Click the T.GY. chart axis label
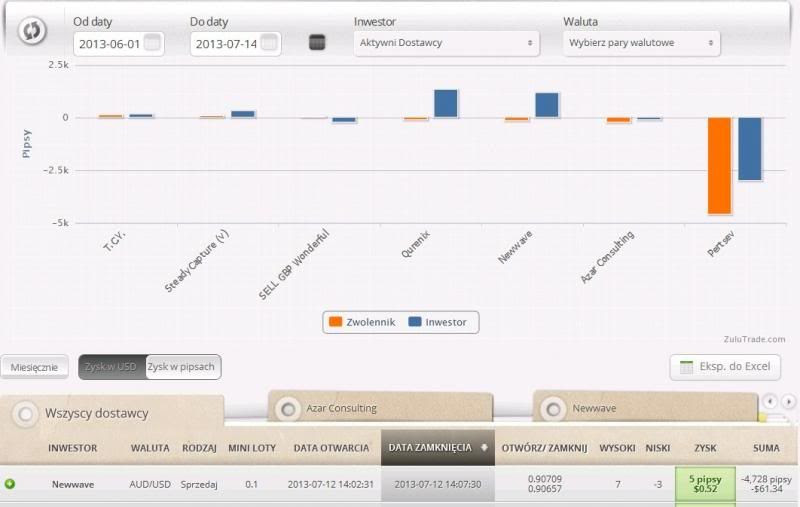This screenshot has width=800, height=507. (x=114, y=241)
